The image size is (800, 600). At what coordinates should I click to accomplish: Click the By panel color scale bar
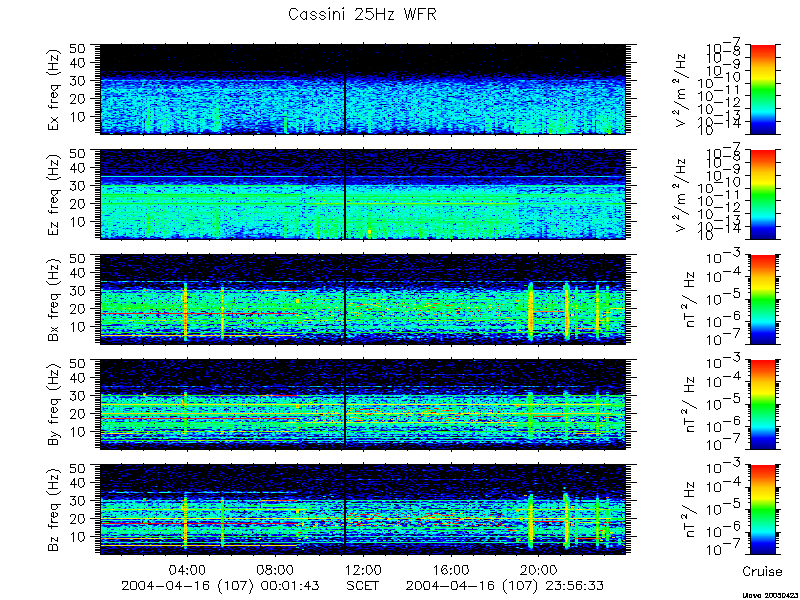point(762,405)
